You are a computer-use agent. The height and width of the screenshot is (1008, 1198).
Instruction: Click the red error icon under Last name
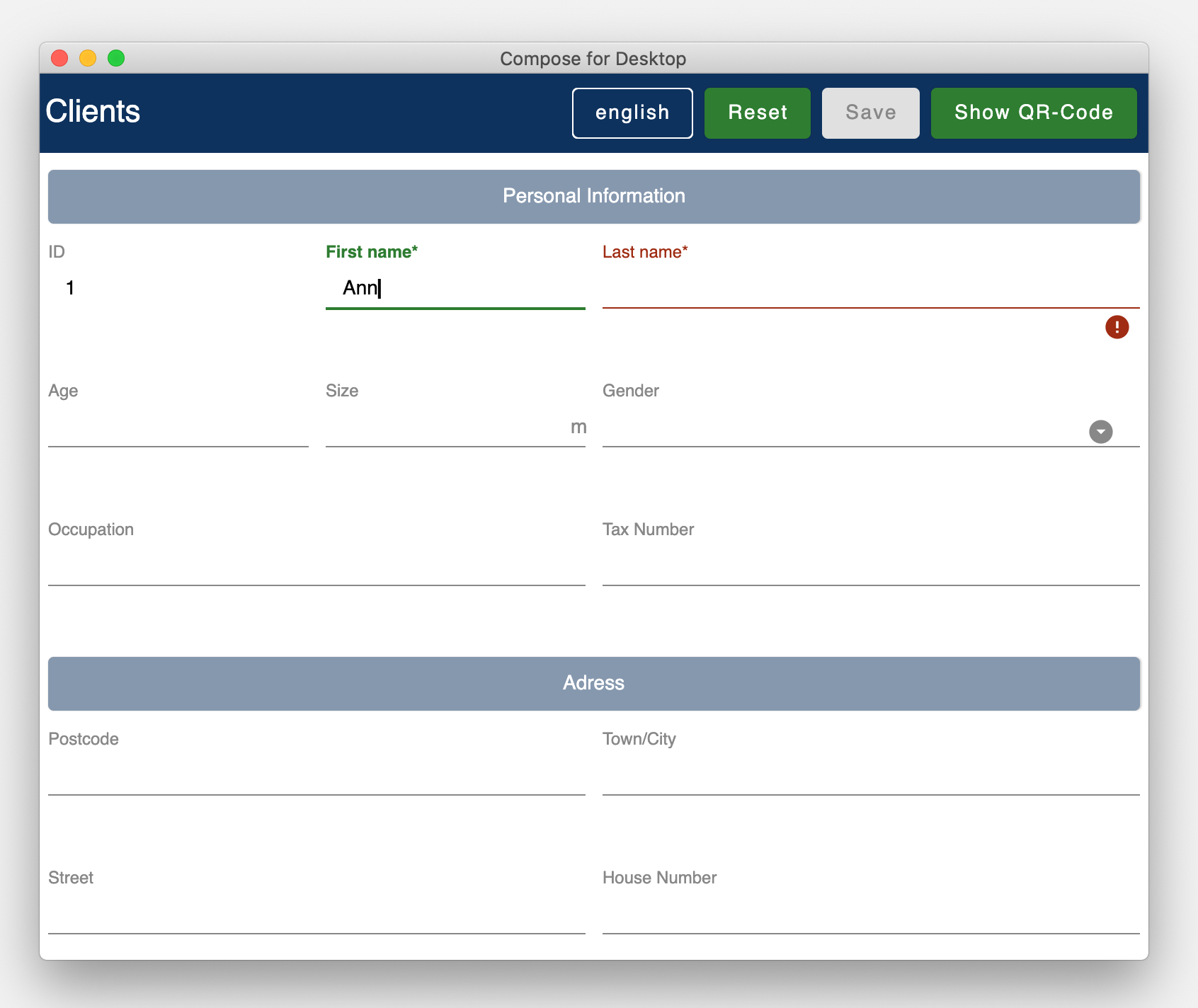(1117, 327)
